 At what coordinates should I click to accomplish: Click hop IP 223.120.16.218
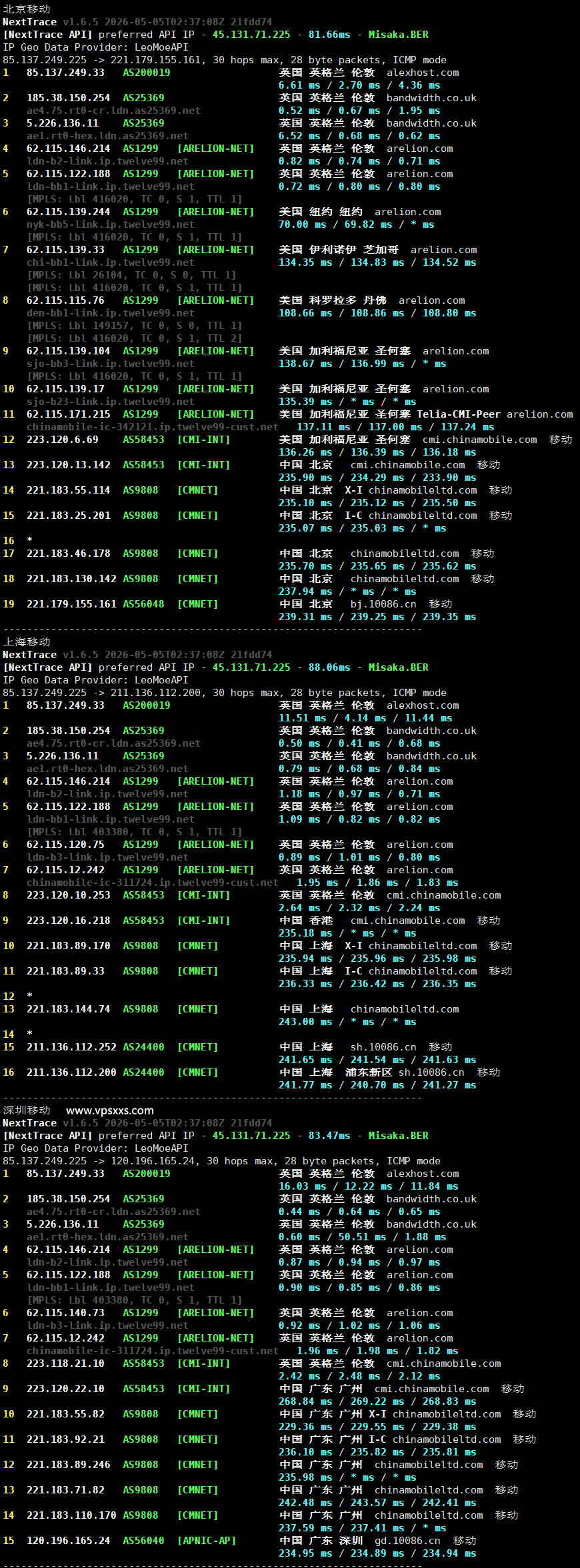(69, 921)
